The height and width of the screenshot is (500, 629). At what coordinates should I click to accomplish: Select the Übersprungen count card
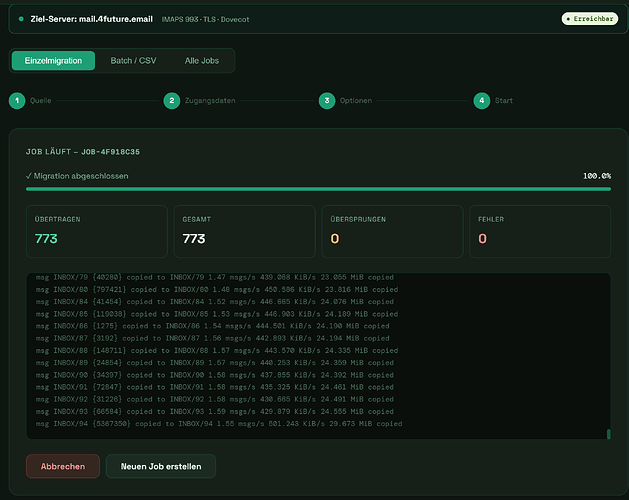coord(391,231)
